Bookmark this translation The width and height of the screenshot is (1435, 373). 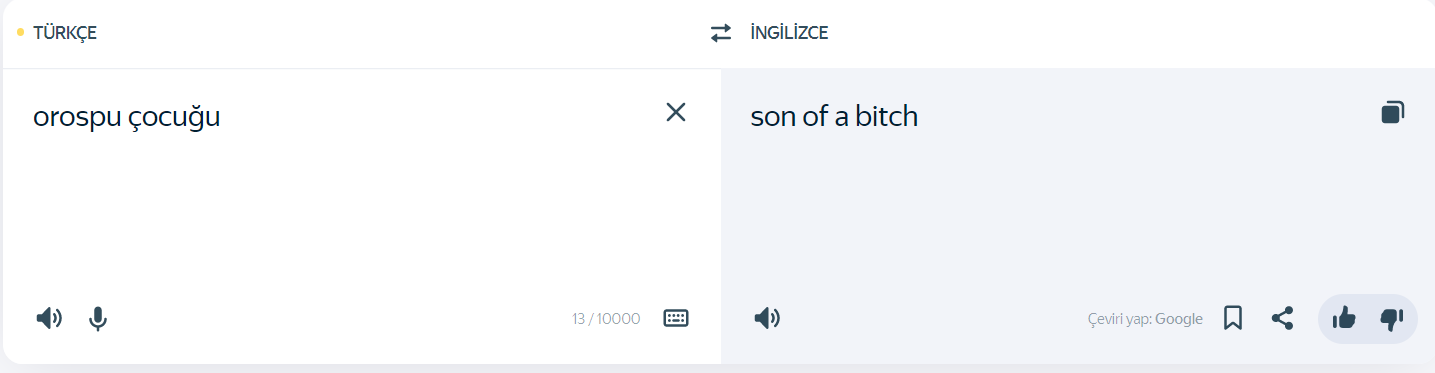point(1233,318)
